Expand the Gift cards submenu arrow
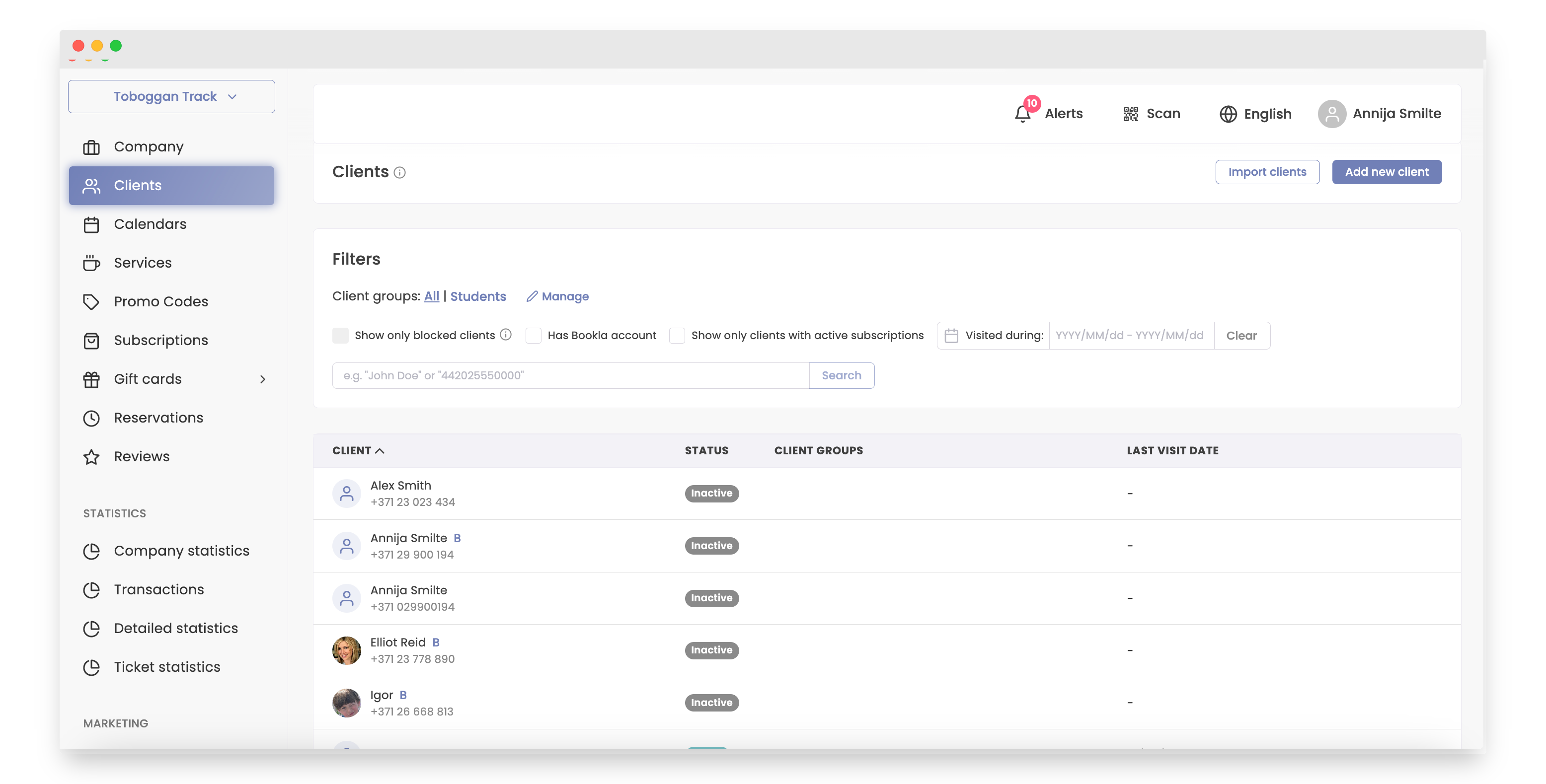The image size is (1546, 784). [x=262, y=379]
